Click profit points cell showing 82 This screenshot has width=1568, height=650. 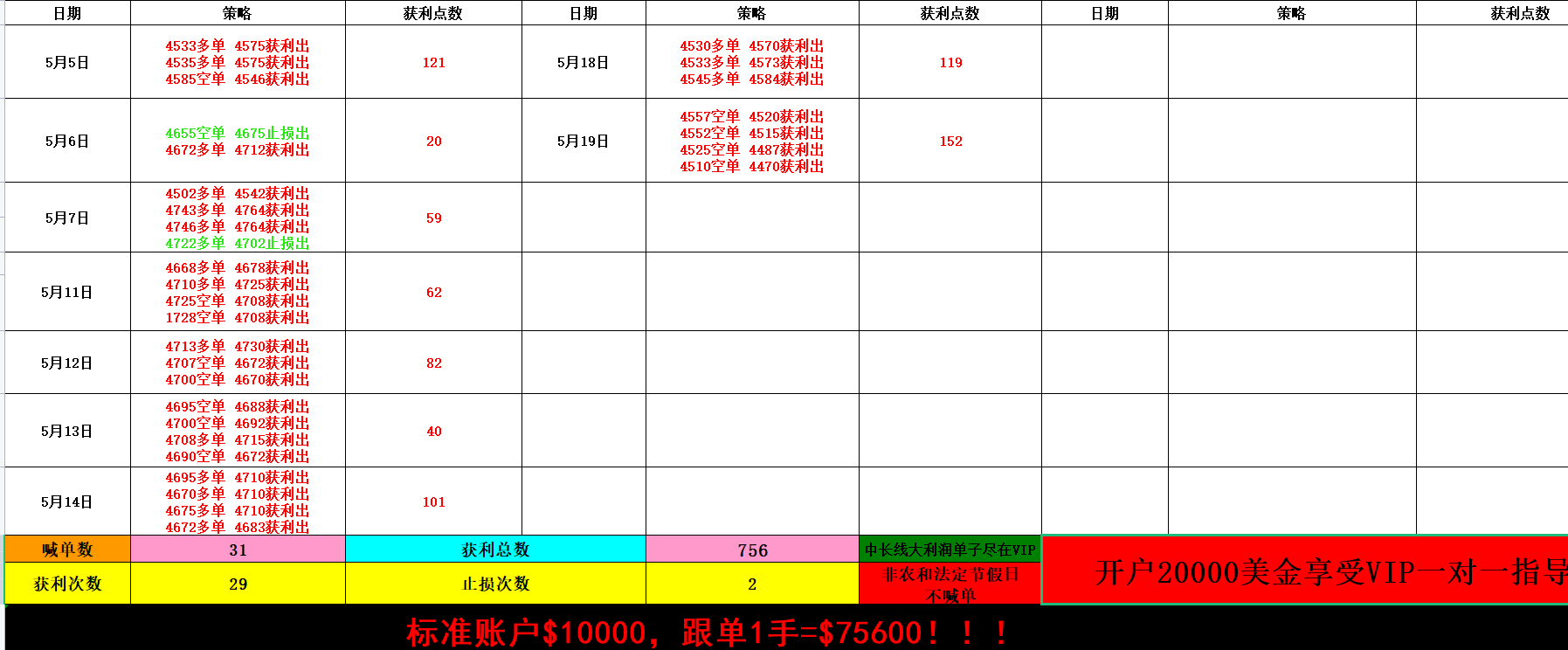coord(434,363)
